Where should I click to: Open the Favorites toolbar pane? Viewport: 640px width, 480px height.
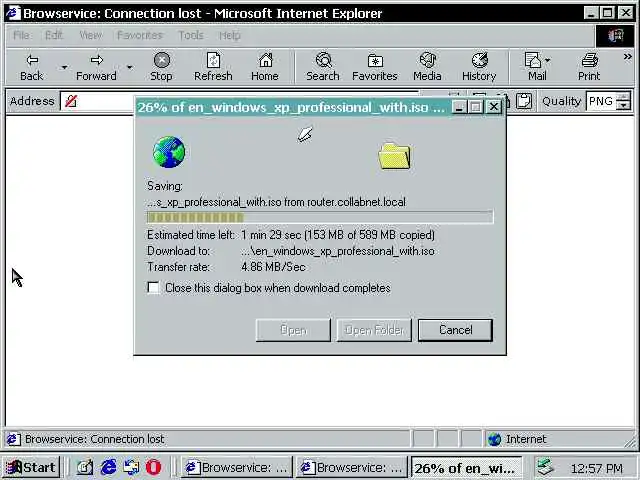(x=375, y=67)
